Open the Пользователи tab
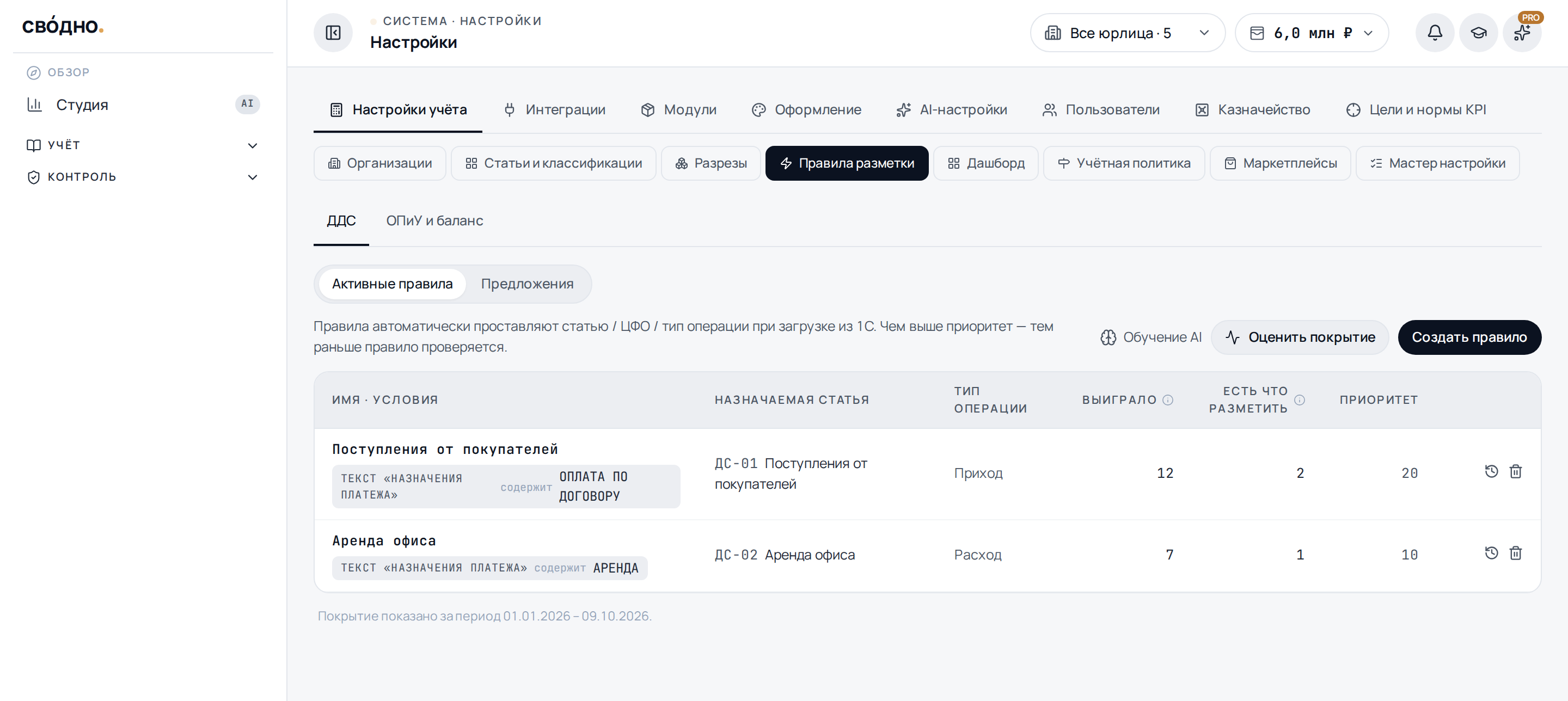 [1101, 110]
